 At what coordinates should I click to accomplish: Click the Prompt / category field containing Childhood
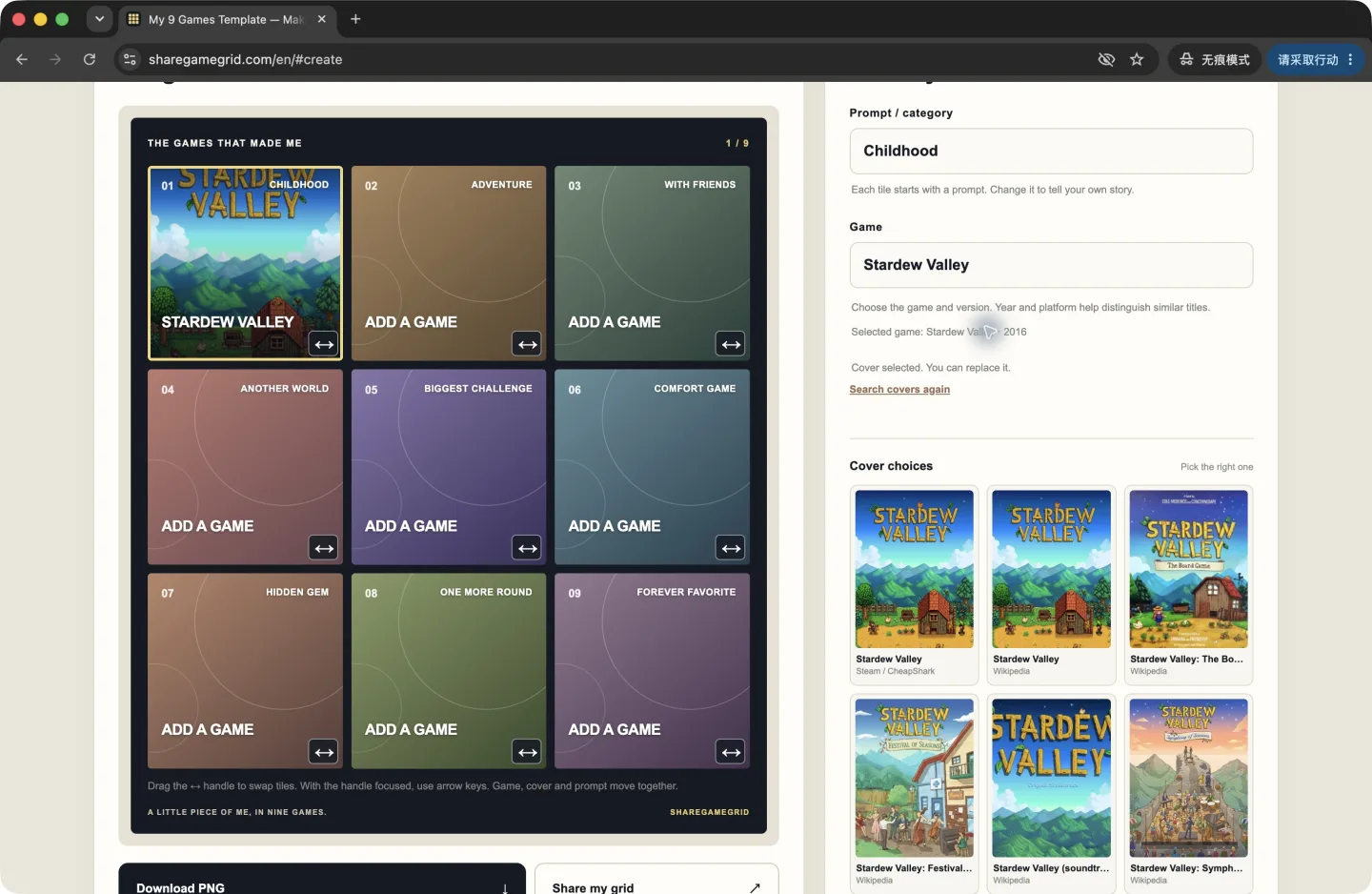click(1051, 151)
